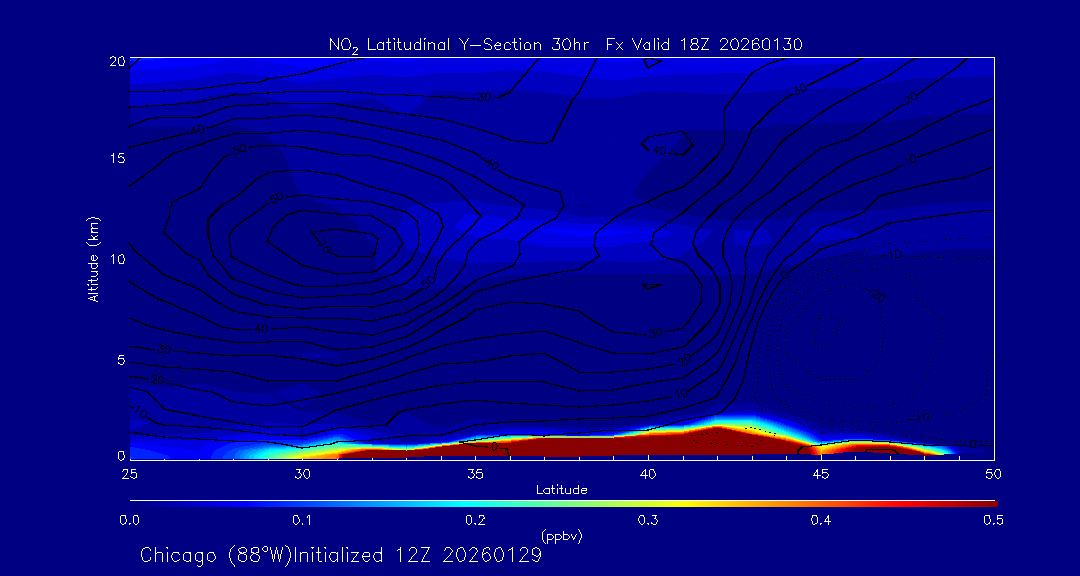Click color bar value 0.1
Viewport: 1080px width, 576px height.
302,521
